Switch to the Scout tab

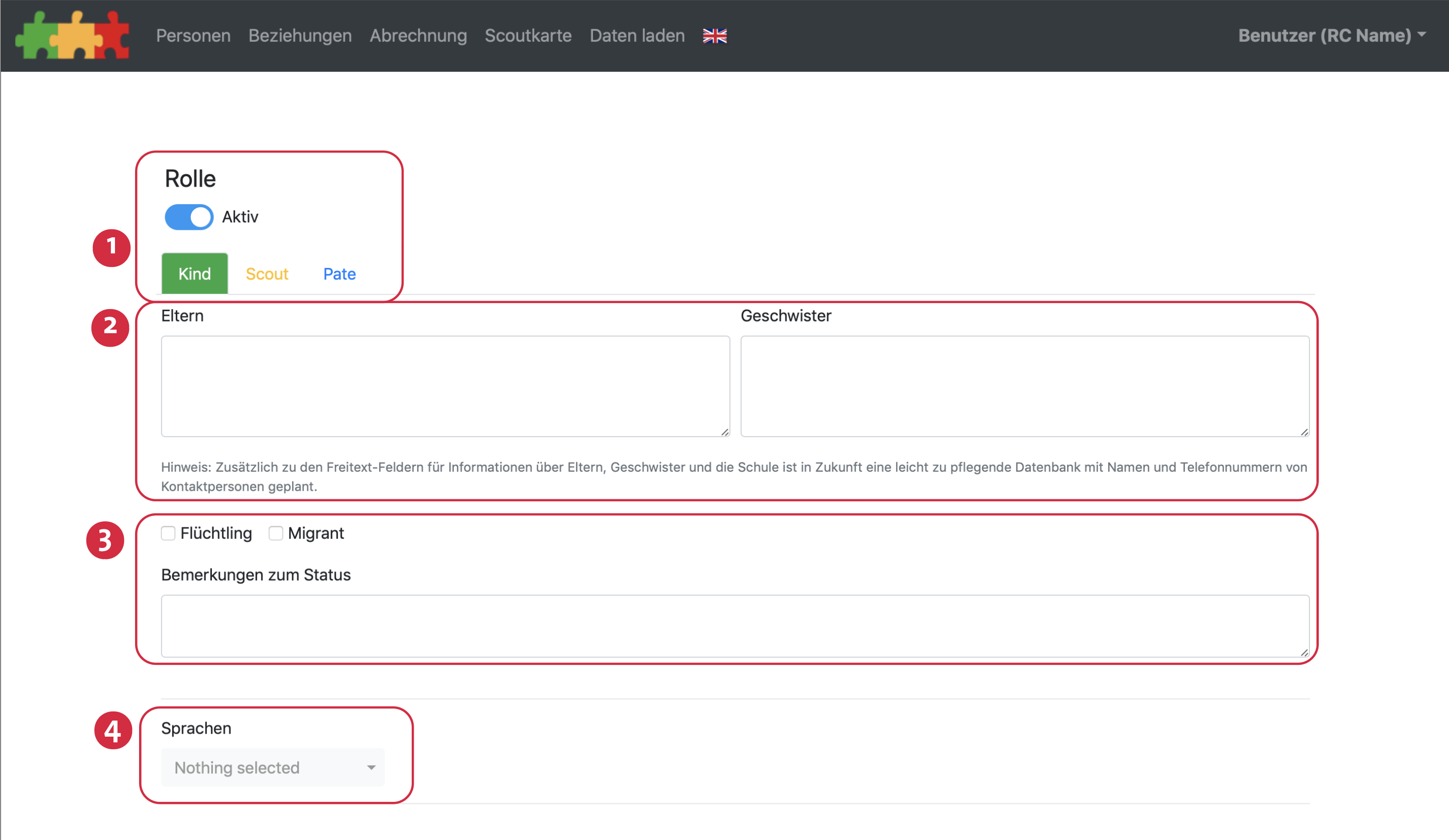[267, 273]
